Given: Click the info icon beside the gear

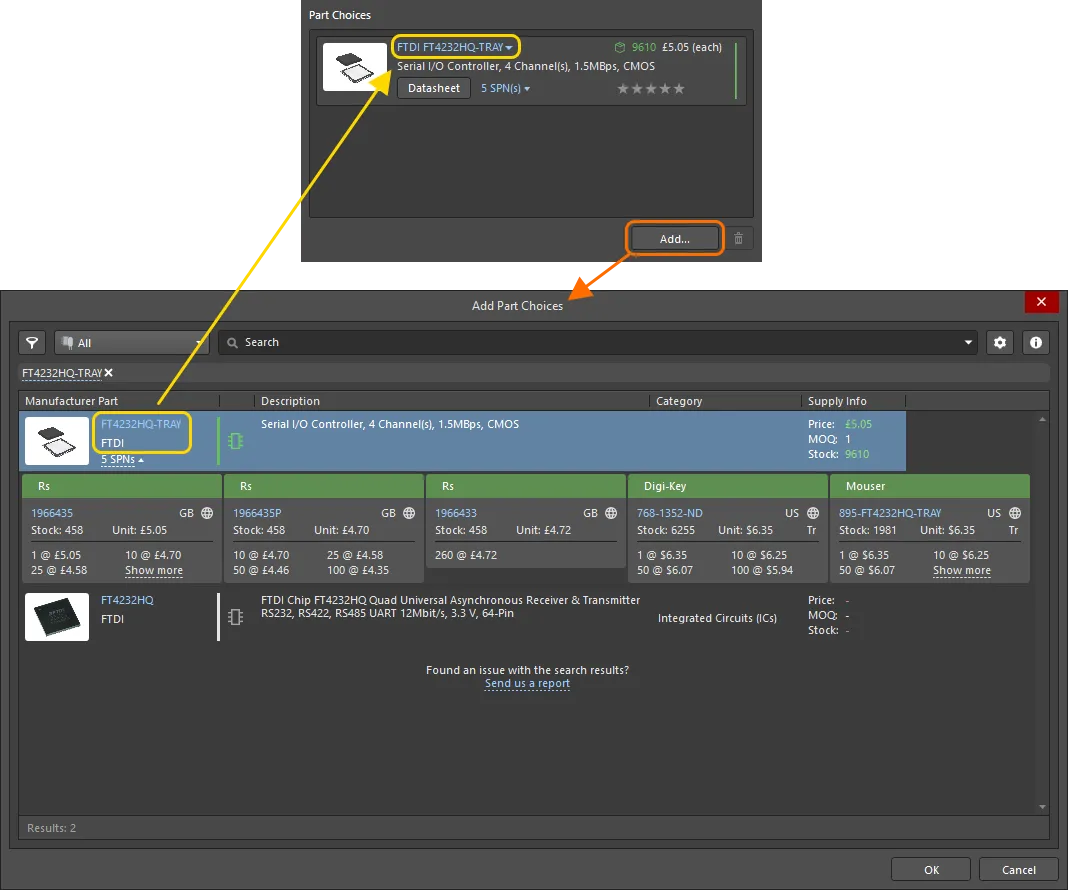Looking at the screenshot, I should point(1036,342).
